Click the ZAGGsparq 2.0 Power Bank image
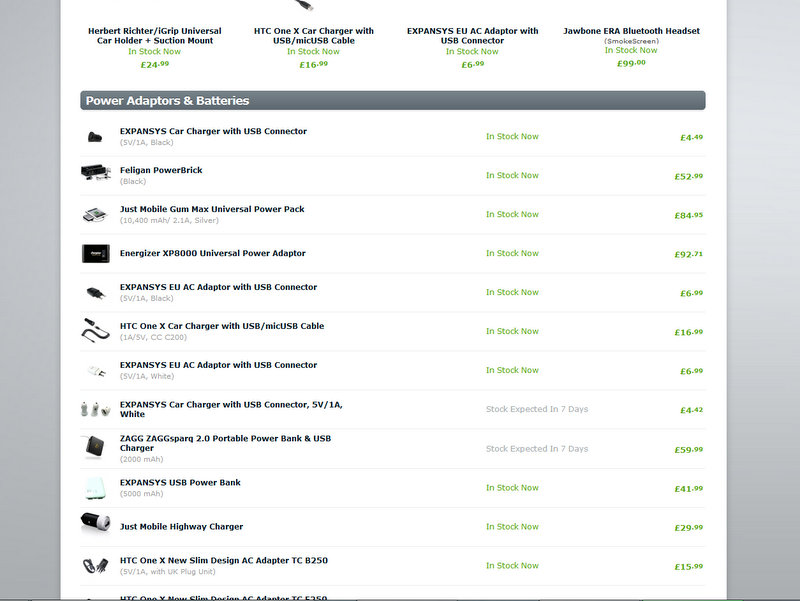The image size is (800, 601). [x=94, y=446]
